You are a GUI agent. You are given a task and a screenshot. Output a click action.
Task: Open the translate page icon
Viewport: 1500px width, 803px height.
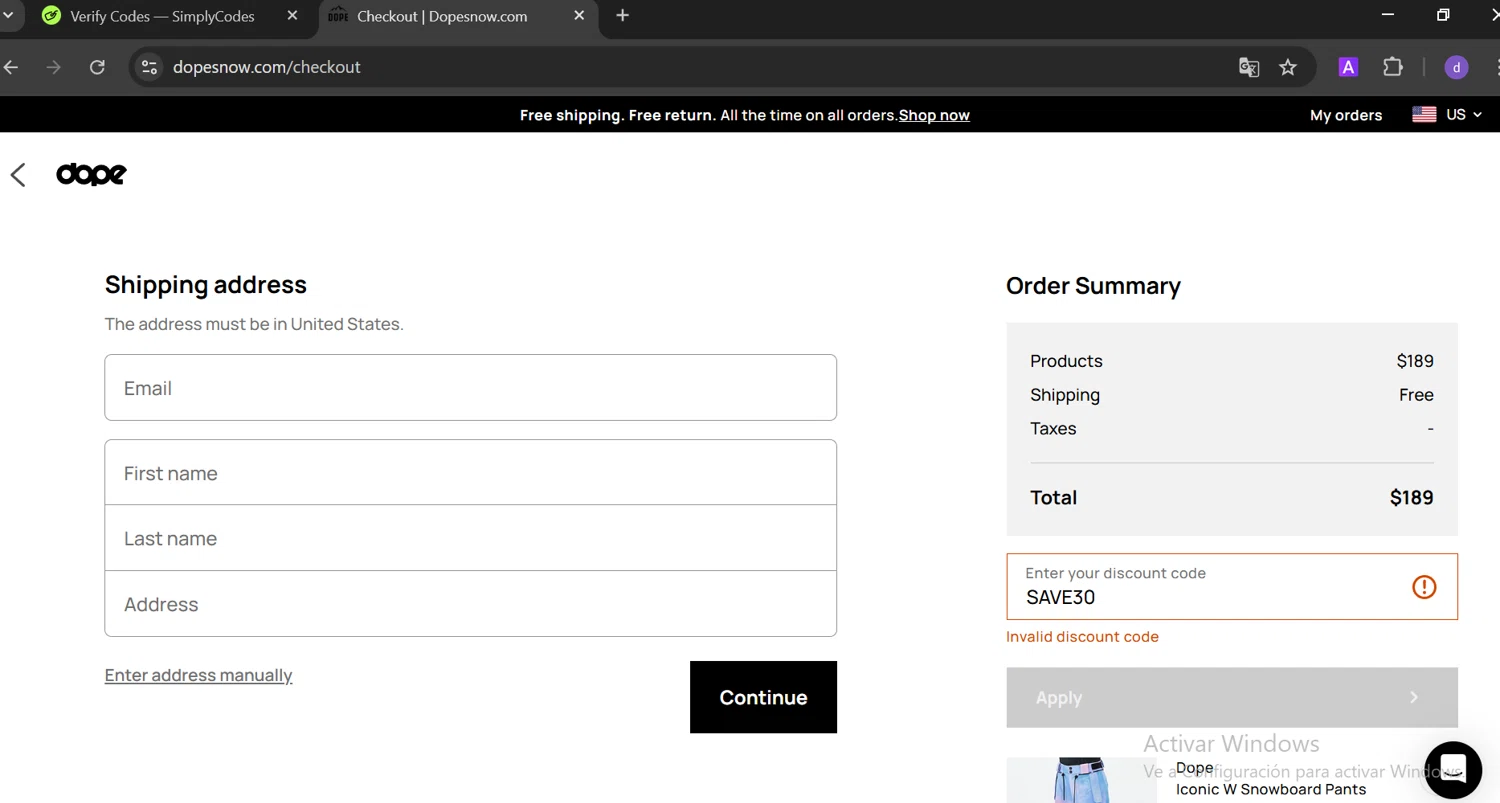[x=1249, y=67]
